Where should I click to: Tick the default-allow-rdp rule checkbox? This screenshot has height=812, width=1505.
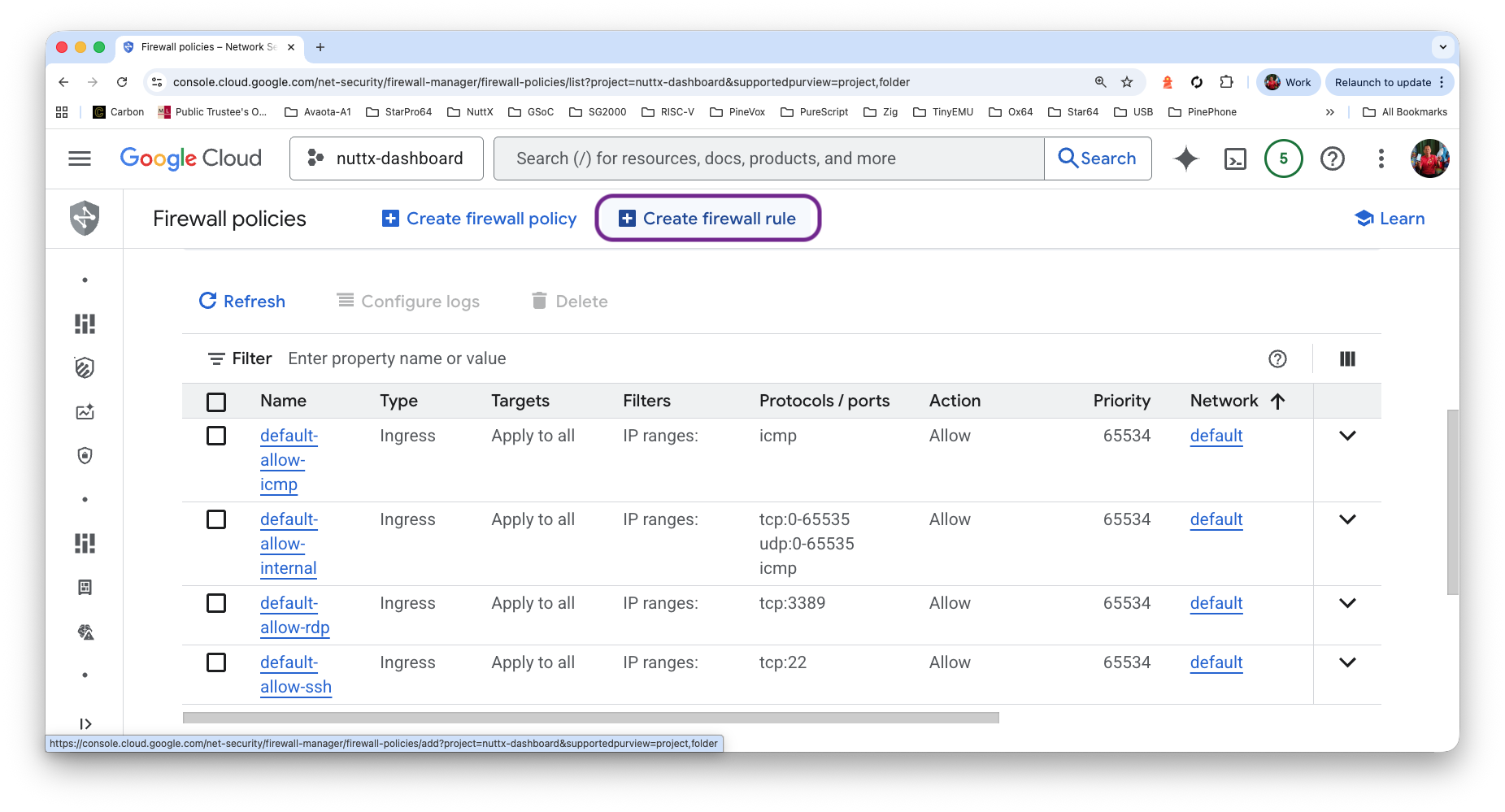click(216, 603)
